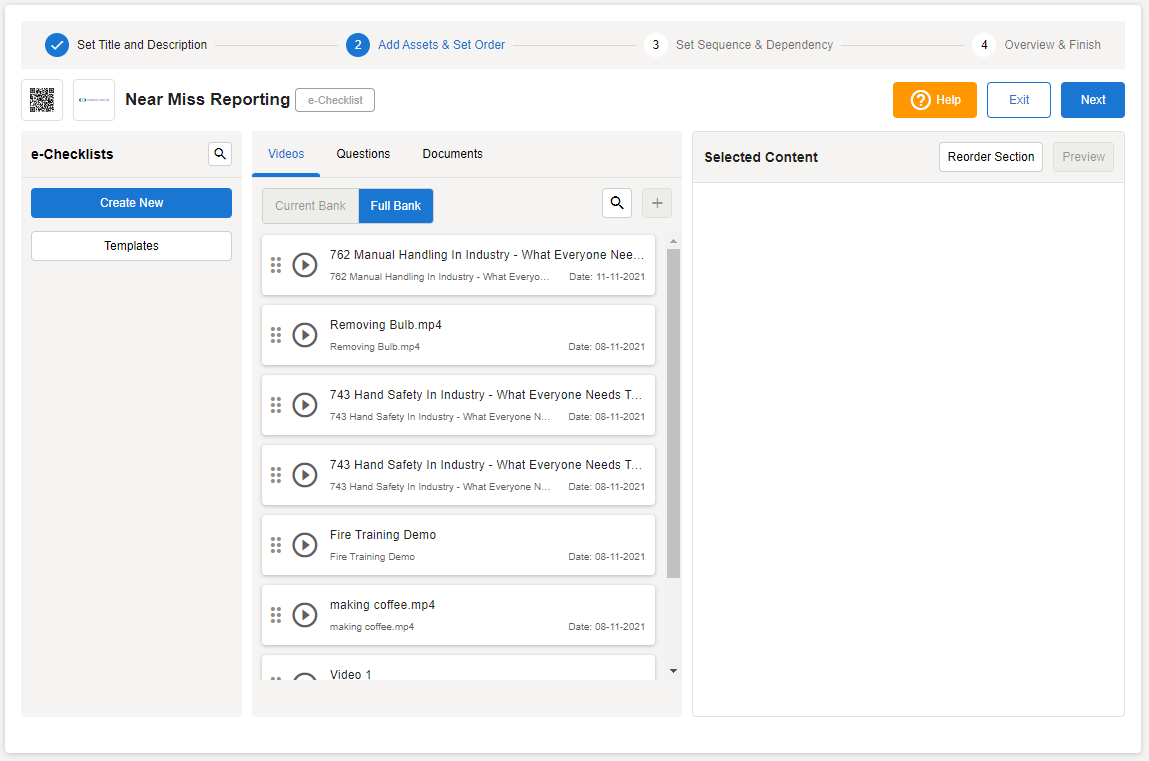Click the Reorder Section button
The width and height of the screenshot is (1149, 761).
click(x=990, y=157)
